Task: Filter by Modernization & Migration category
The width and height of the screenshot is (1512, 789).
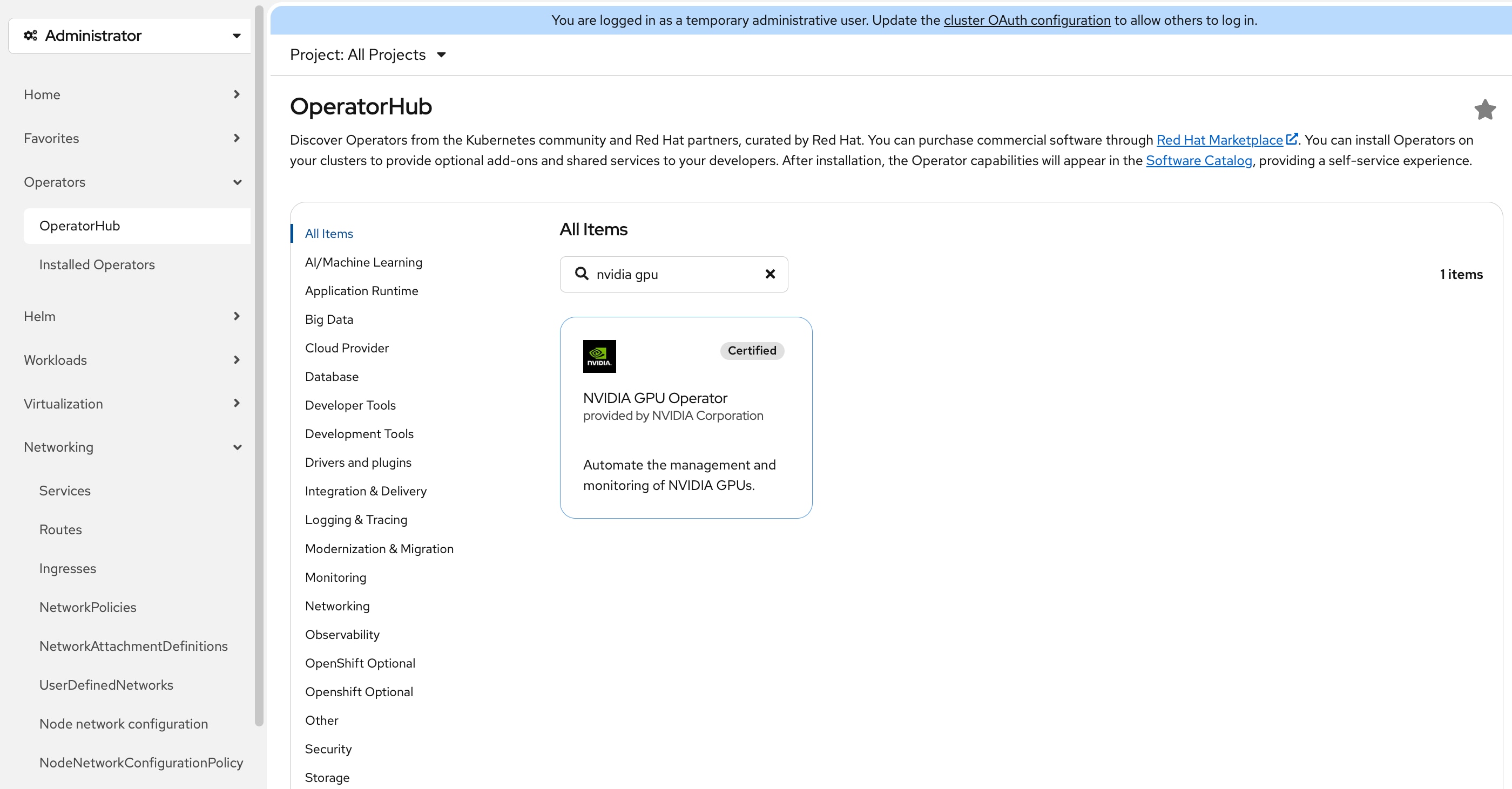Action: click(x=379, y=549)
